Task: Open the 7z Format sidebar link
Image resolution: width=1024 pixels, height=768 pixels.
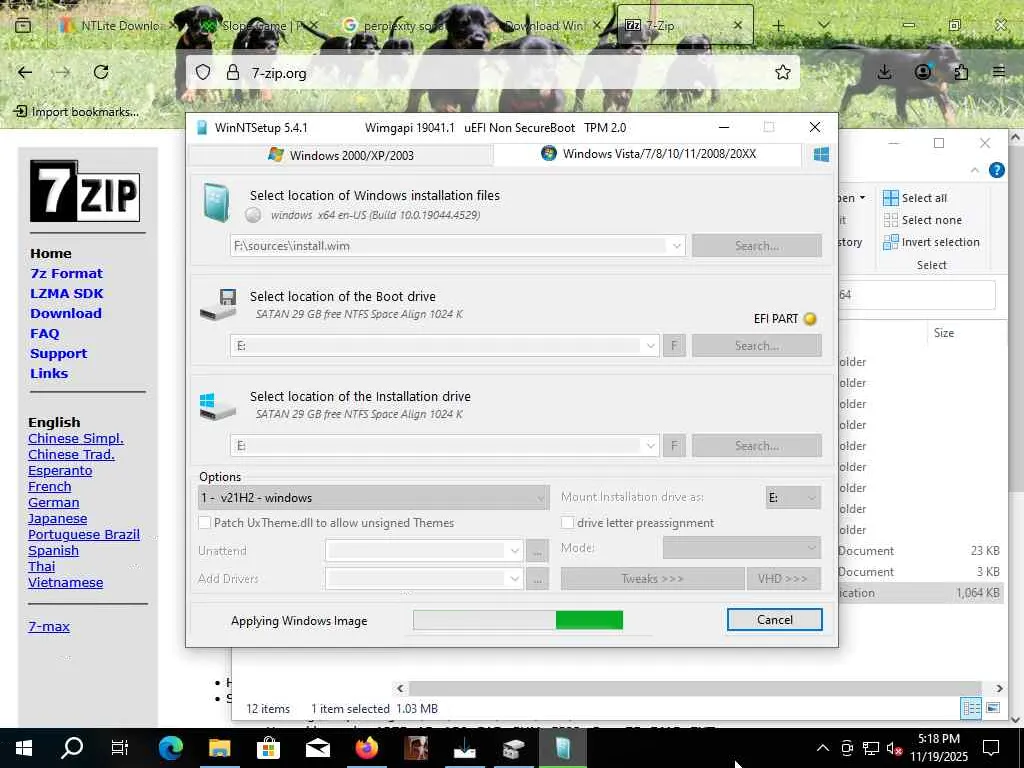Action: coord(66,274)
